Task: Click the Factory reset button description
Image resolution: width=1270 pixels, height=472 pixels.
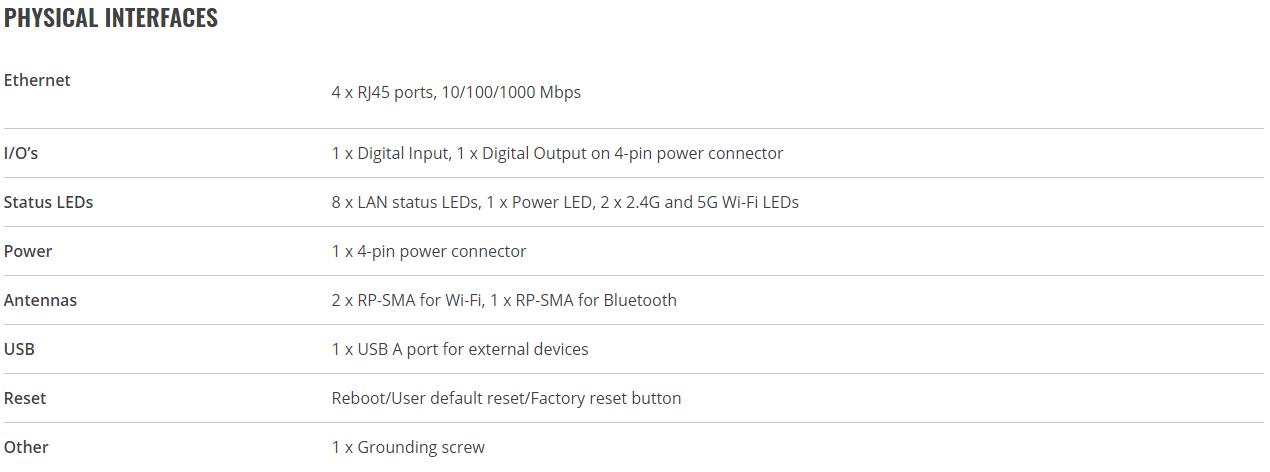Action: [x=506, y=398]
